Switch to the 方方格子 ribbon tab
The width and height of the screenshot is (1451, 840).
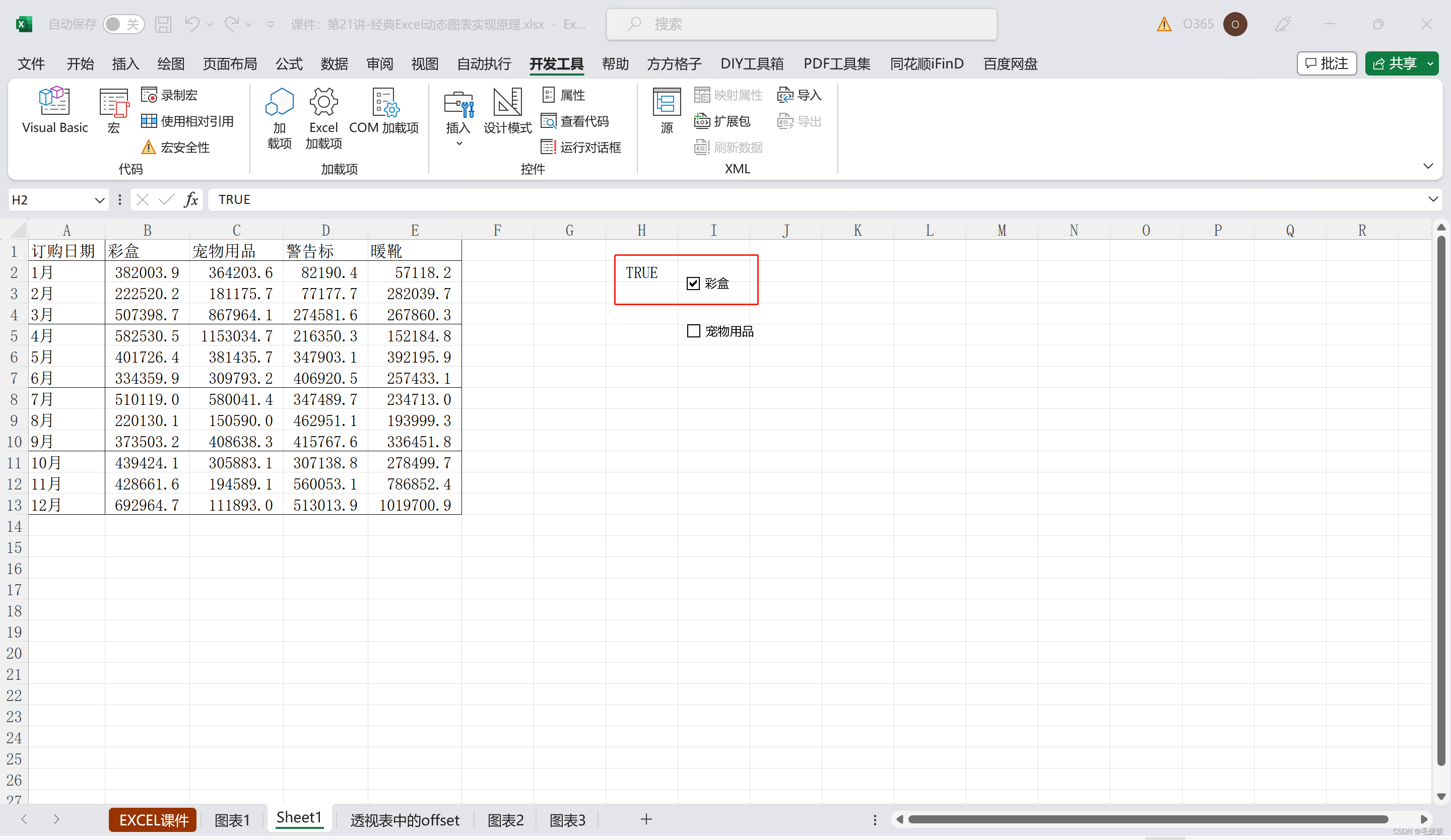point(674,63)
